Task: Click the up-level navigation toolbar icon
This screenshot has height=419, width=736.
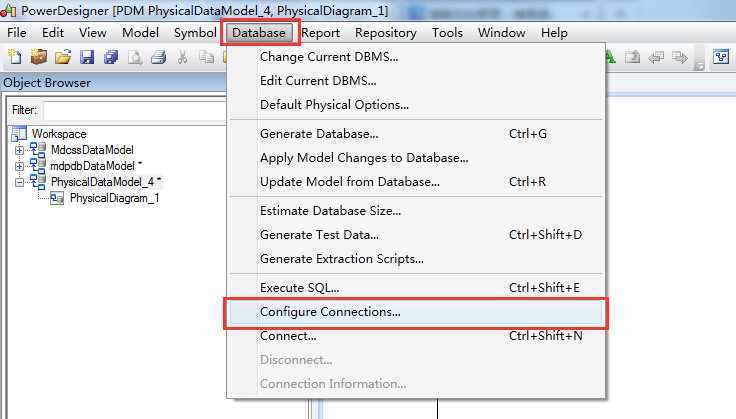Action: point(633,57)
